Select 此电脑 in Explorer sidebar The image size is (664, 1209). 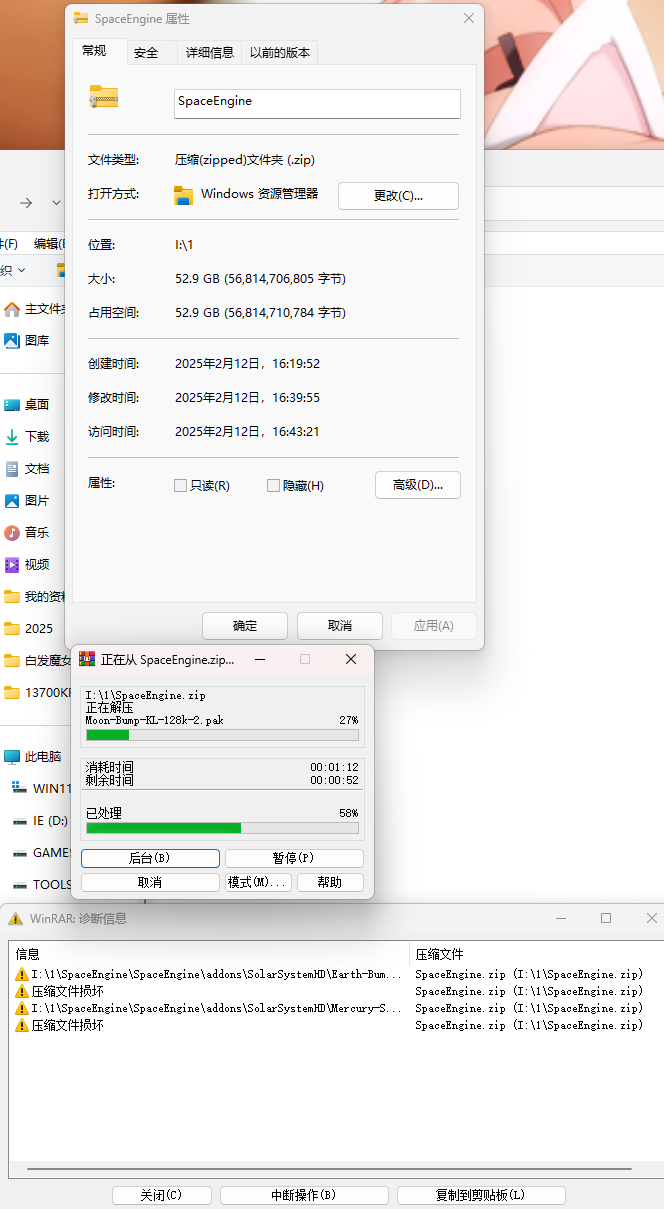[43, 757]
